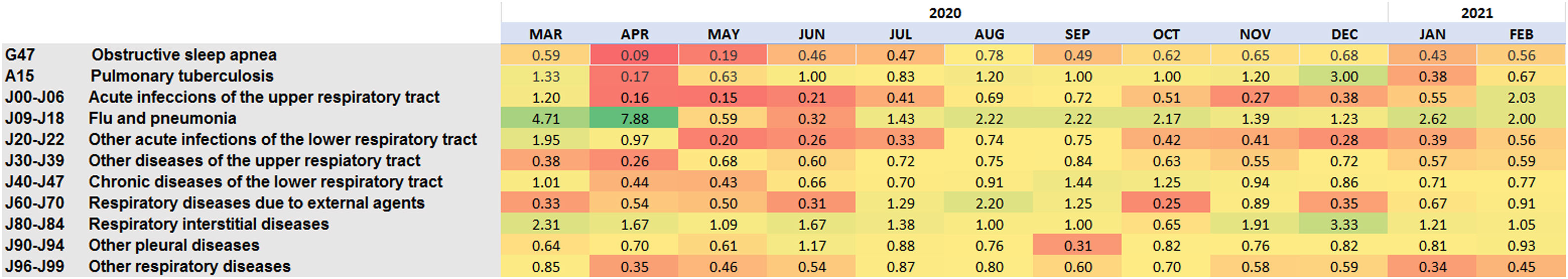Click the 4.71 Flu and pneumonia cell
This screenshot has width=1568, height=279.
click(545, 118)
